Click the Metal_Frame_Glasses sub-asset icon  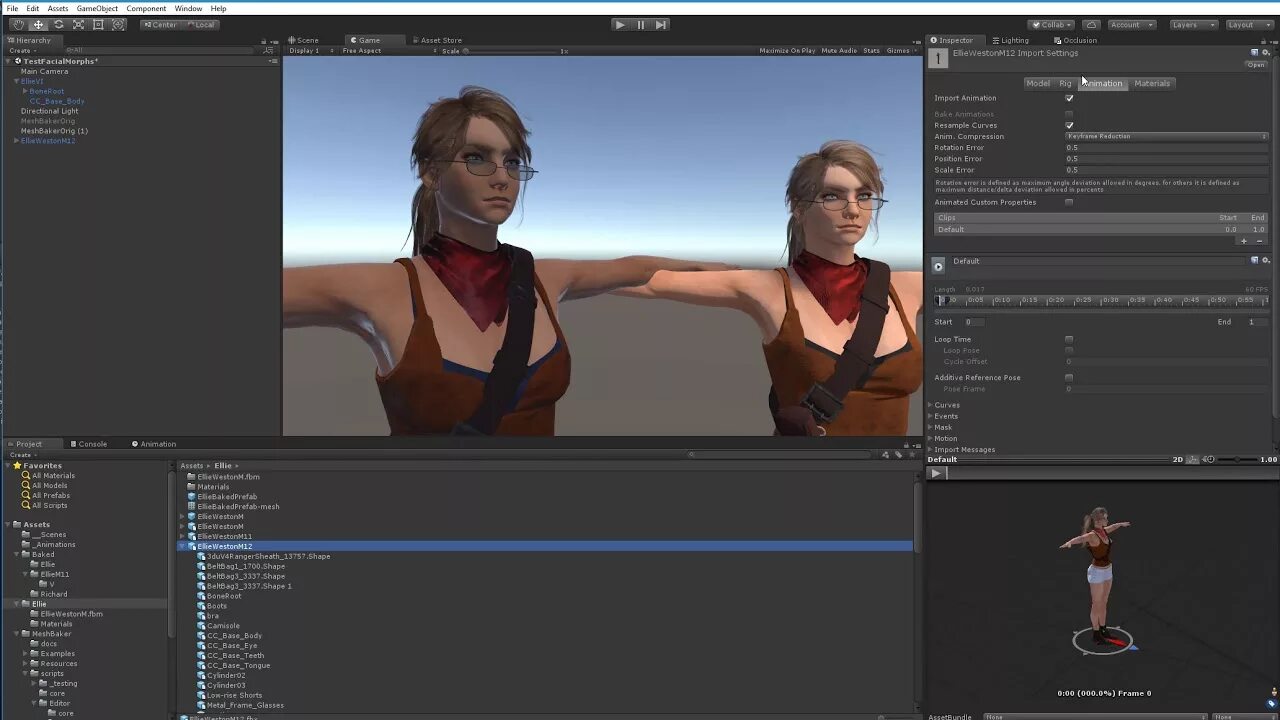click(201, 705)
